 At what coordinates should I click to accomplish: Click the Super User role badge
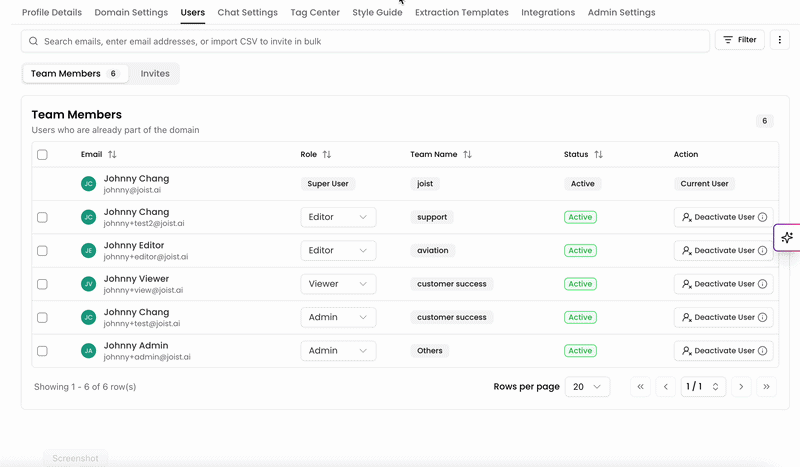click(x=328, y=184)
